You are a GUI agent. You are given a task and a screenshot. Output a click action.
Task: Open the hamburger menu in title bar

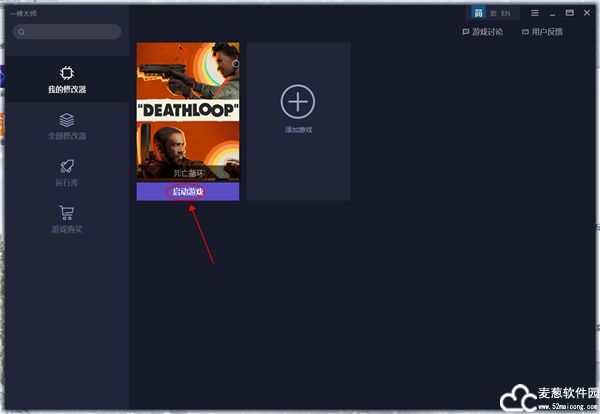click(x=535, y=13)
